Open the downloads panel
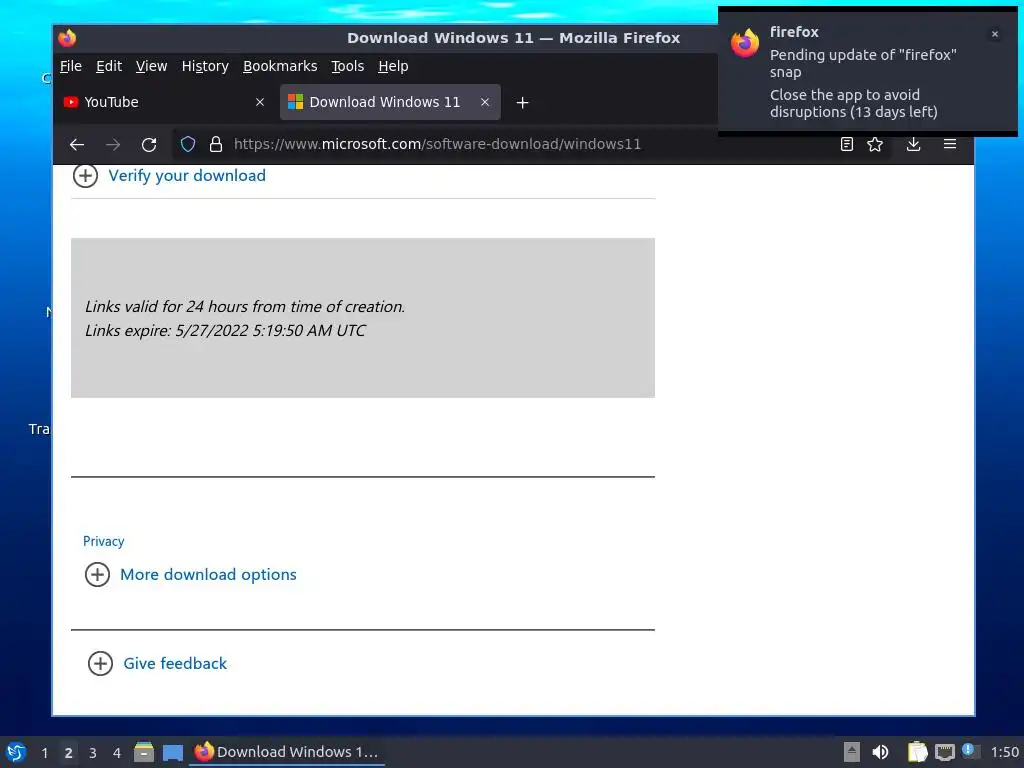The width and height of the screenshot is (1024, 768). pyautogui.click(x=914, y=144)
